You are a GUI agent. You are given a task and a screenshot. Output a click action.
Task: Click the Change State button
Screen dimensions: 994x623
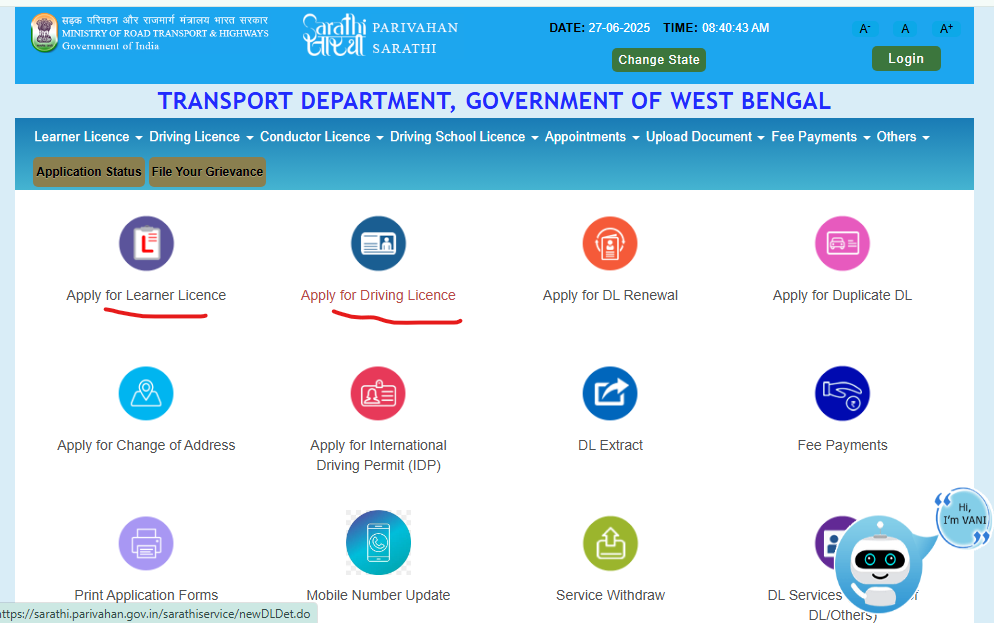(659, 60)
